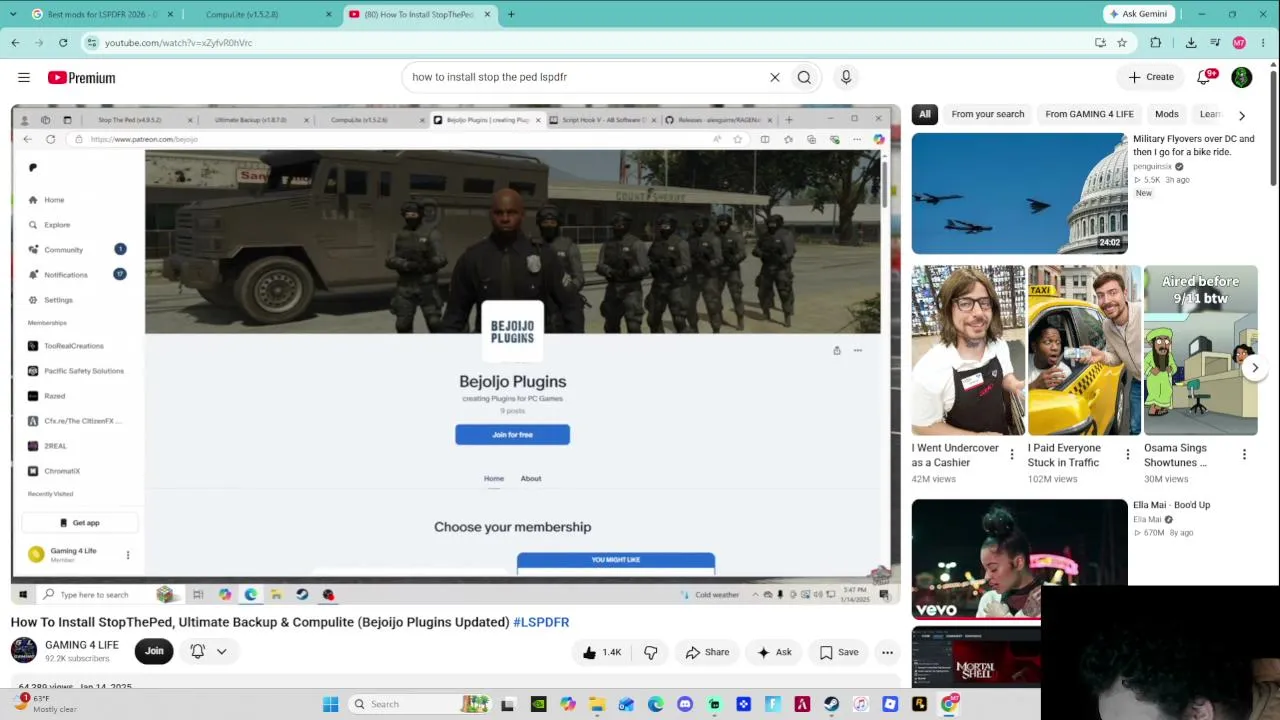The height and width of the screenshot is (720, 1280).
Task: Open Windows Start menu
Action: tap(330, 704)
